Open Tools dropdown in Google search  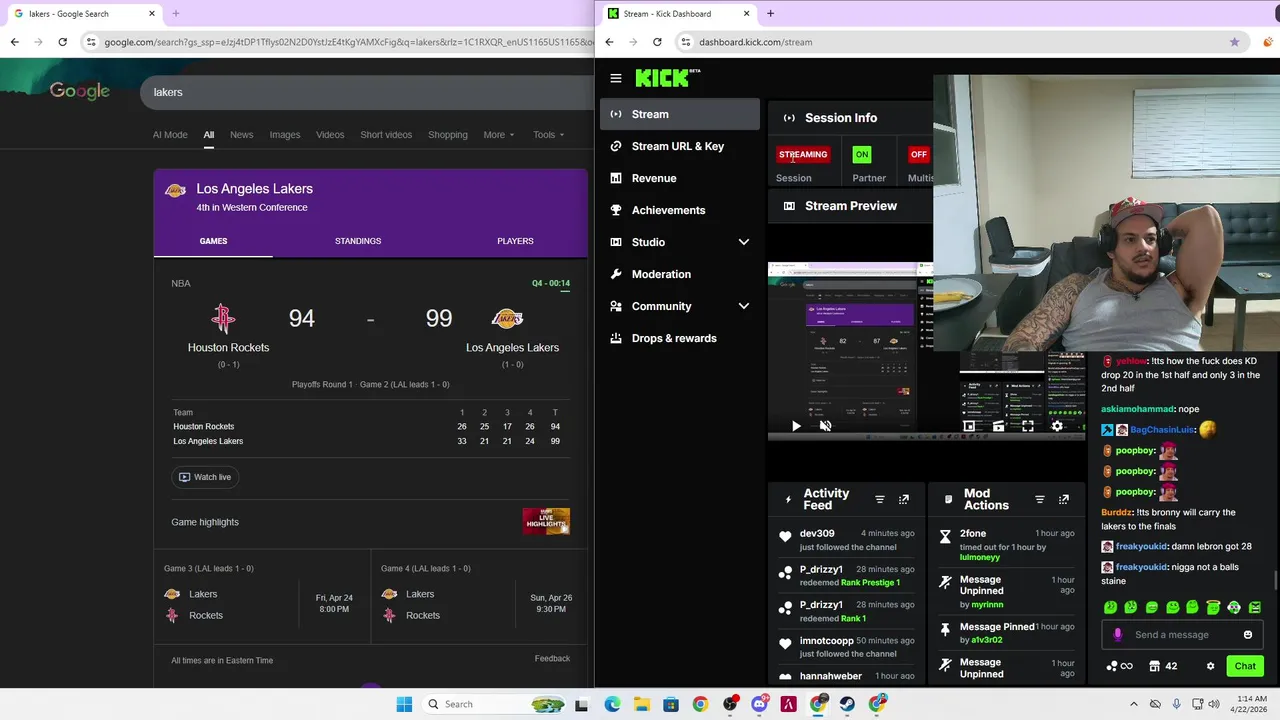[x=548, y=135]
